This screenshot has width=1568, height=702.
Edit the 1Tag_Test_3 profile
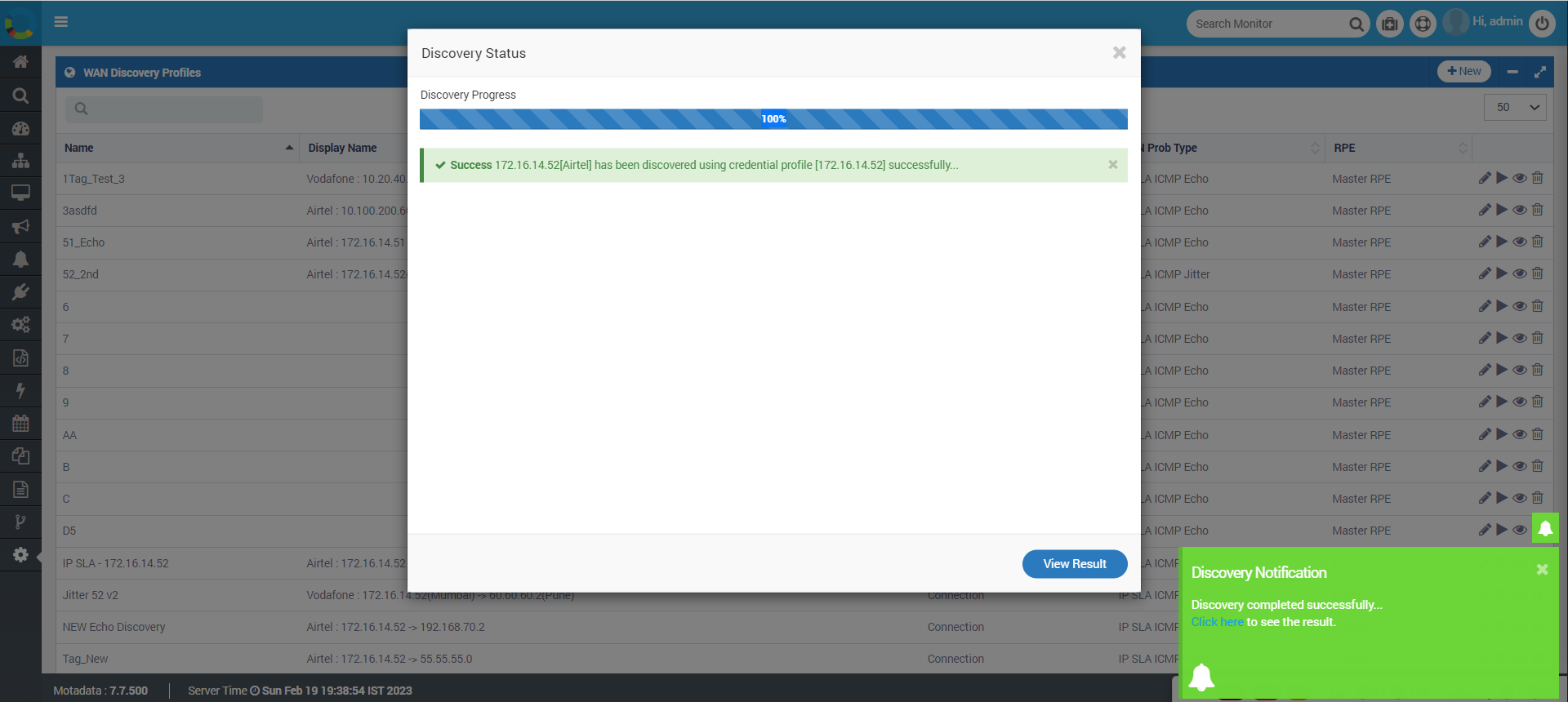pyautogui.click(x=1485, y=178)
